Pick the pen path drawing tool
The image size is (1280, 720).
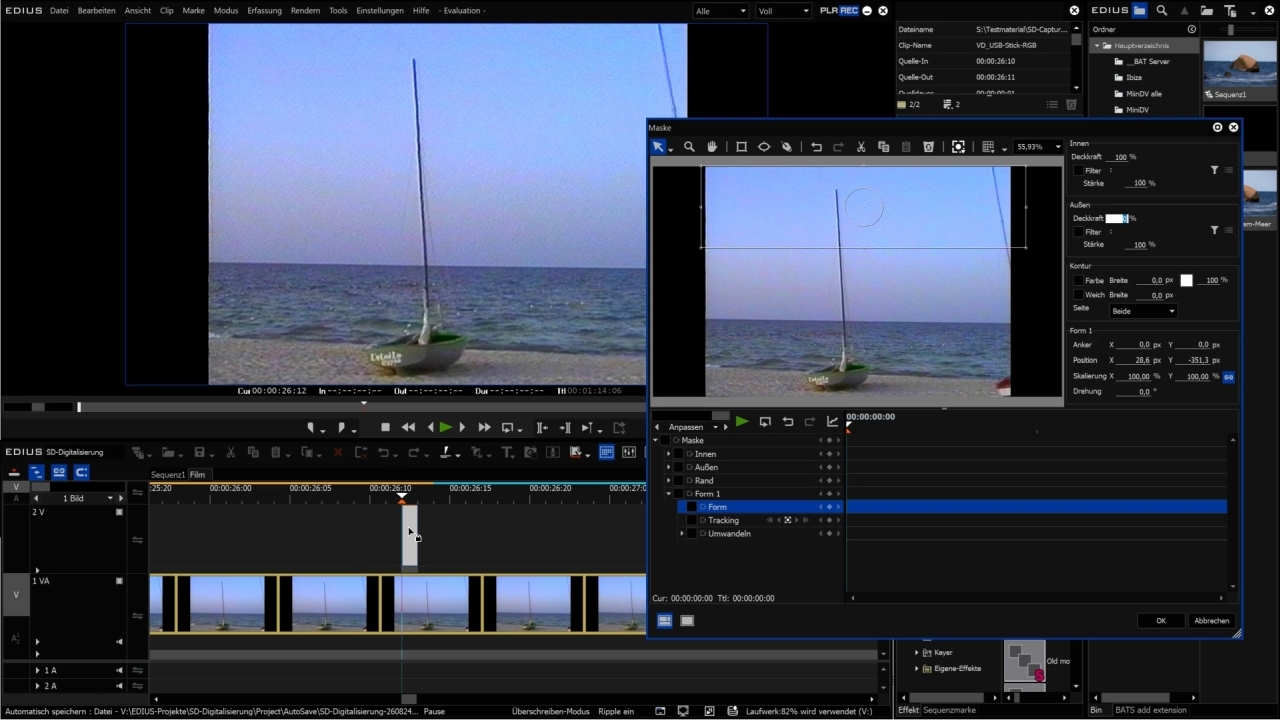click(x=787, y=147)
